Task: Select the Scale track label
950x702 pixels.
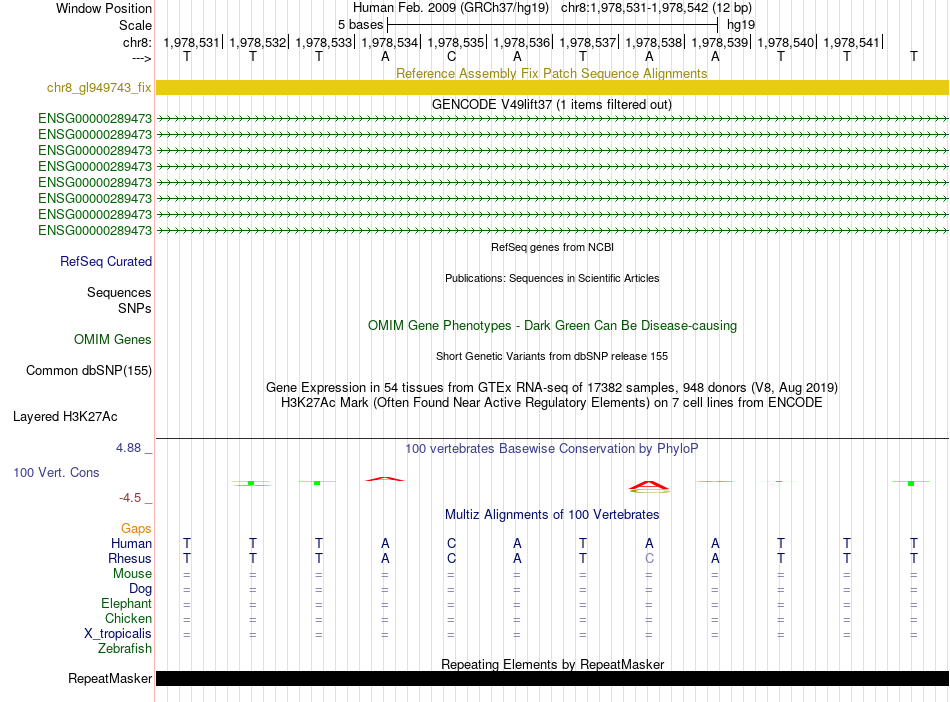Action: [135, 25]
